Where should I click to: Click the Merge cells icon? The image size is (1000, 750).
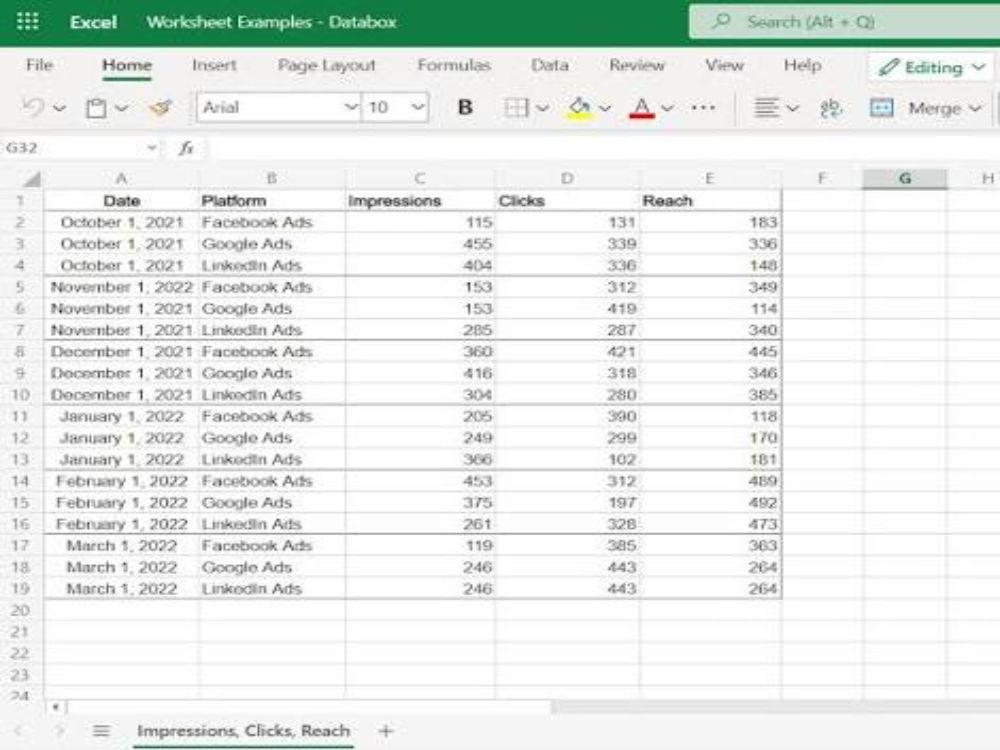[x=881, y=108]
